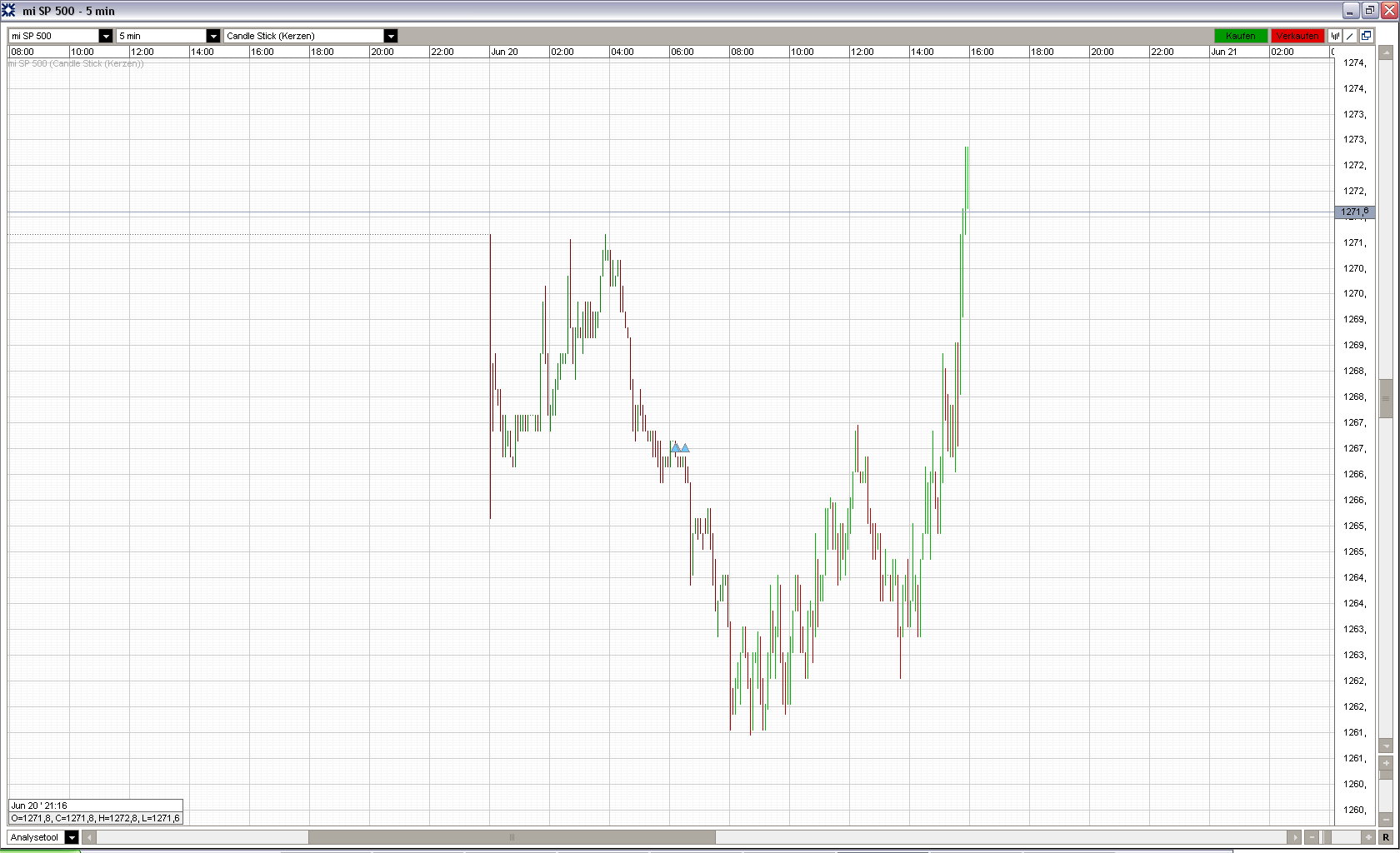
Task: Click the red Verkaufen sell button
Action: [x=1297, y=36]
